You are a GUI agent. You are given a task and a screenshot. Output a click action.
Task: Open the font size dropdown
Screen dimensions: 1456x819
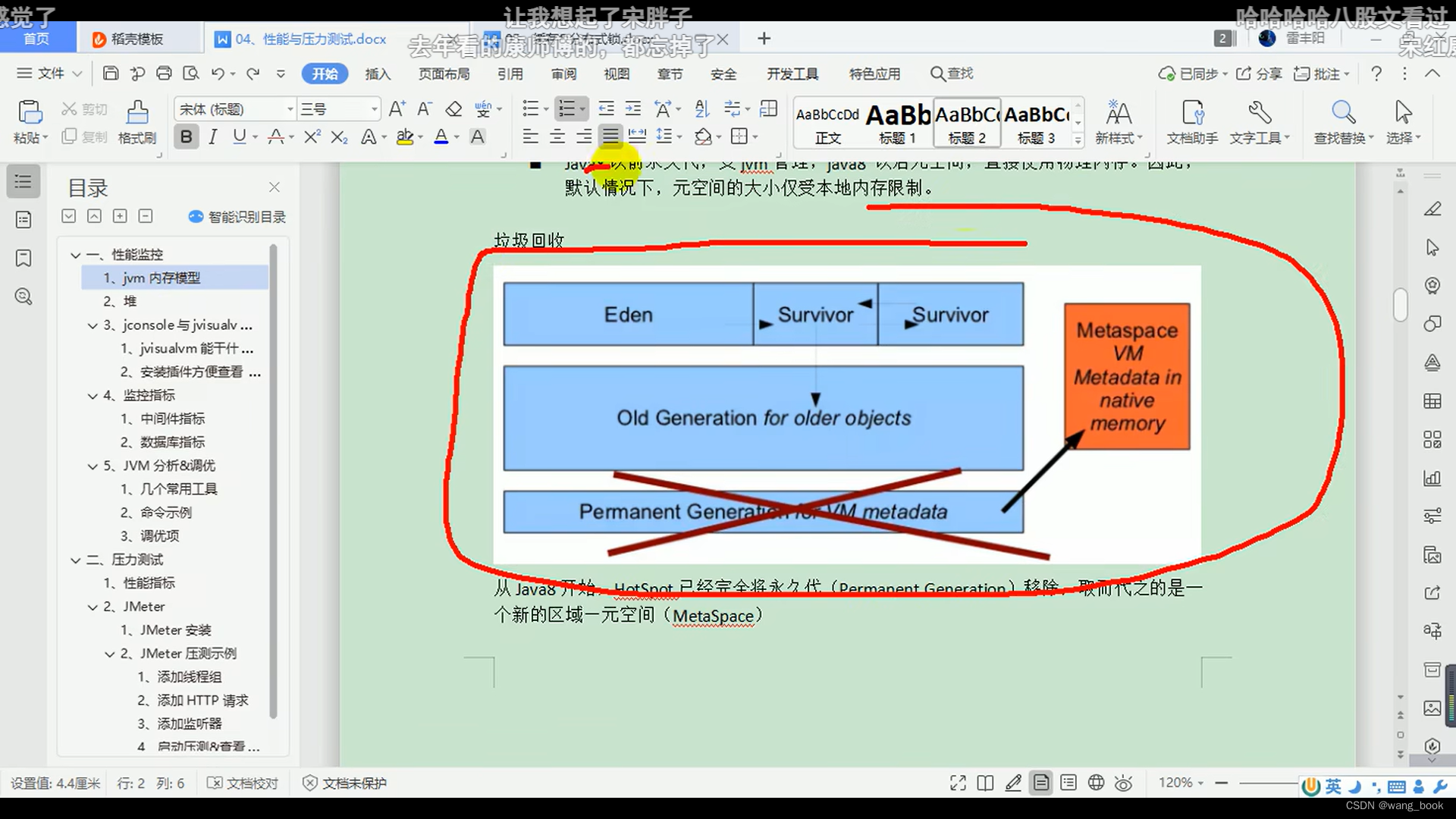[x=374, y=109]
